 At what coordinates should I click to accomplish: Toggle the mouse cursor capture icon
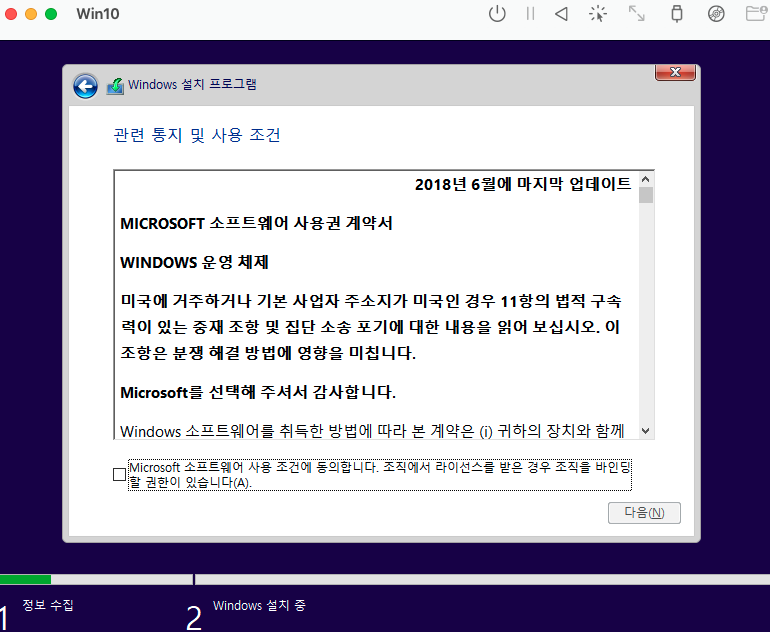pos(598,14)
